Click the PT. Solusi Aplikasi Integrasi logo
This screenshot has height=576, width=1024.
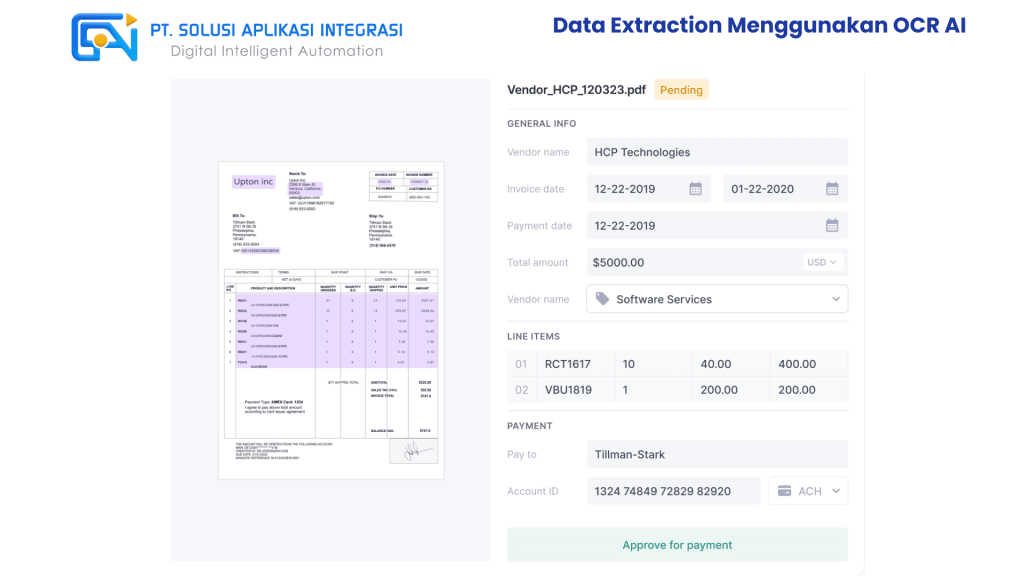[104, 37]
